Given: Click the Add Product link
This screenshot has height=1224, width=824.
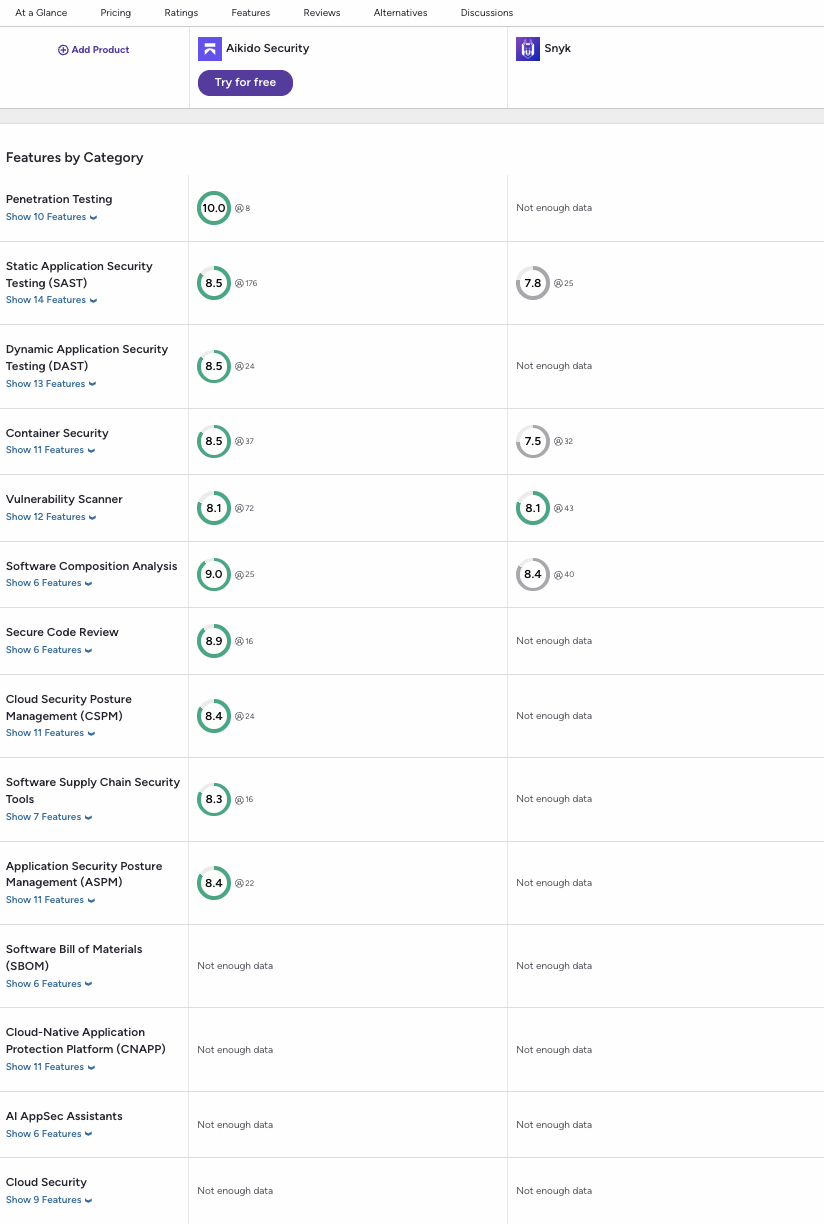Looking at the screenshot, I should [x=94, y=50].
